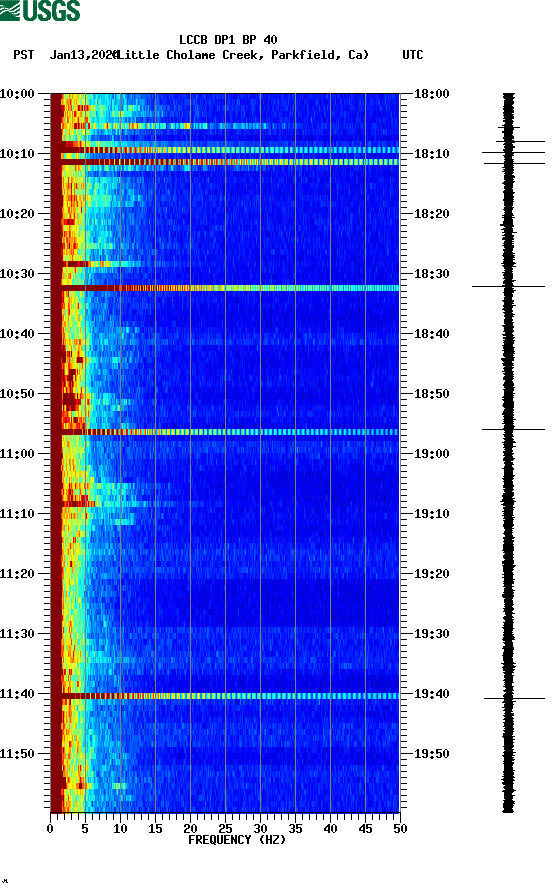Click the 10:50 PST time label
This screenshot has height=892, width=552.
18,394
